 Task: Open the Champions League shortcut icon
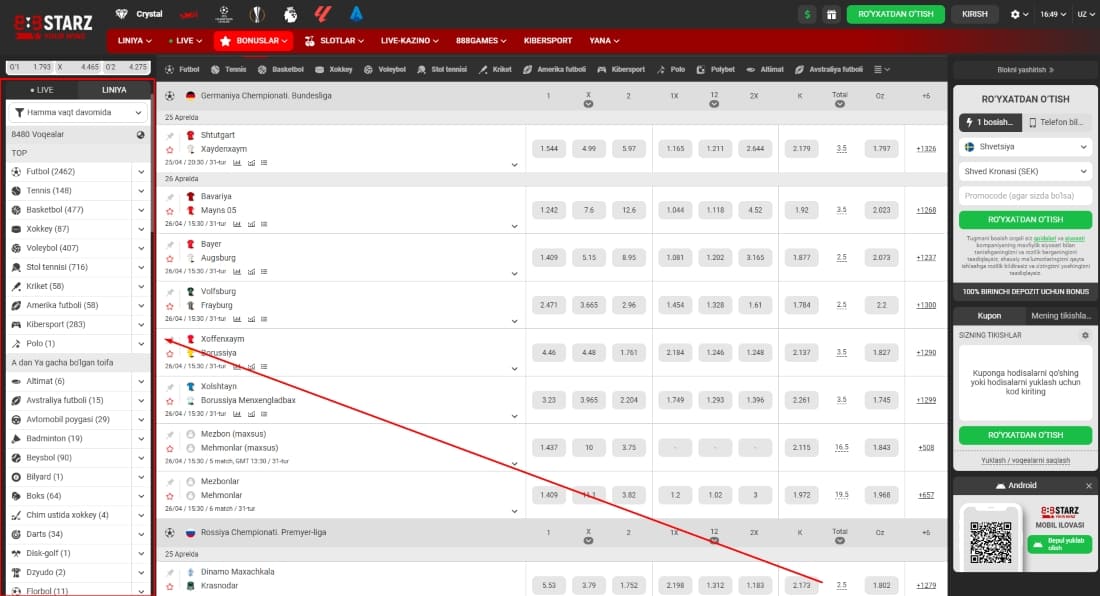point(224,14)
